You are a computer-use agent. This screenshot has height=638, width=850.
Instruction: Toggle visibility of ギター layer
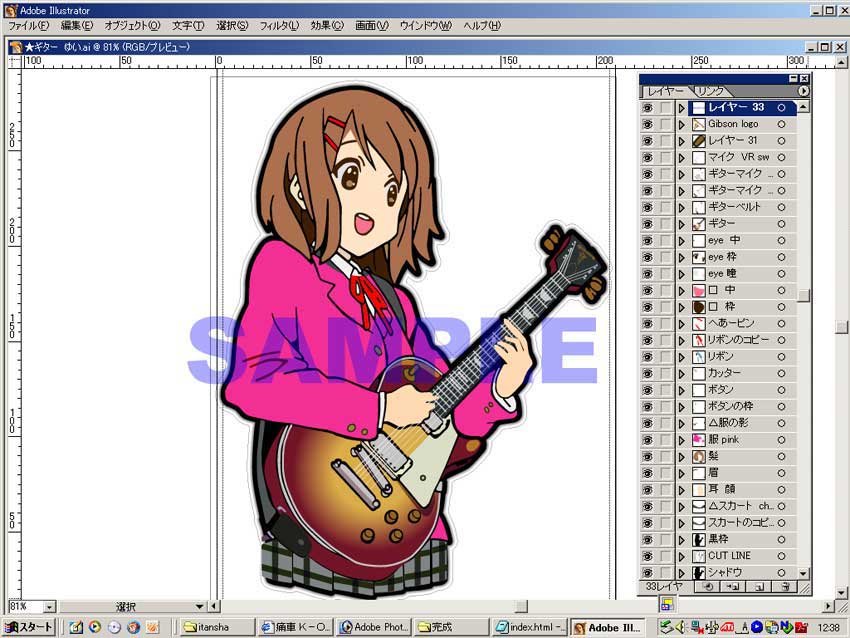coord(647,224)
